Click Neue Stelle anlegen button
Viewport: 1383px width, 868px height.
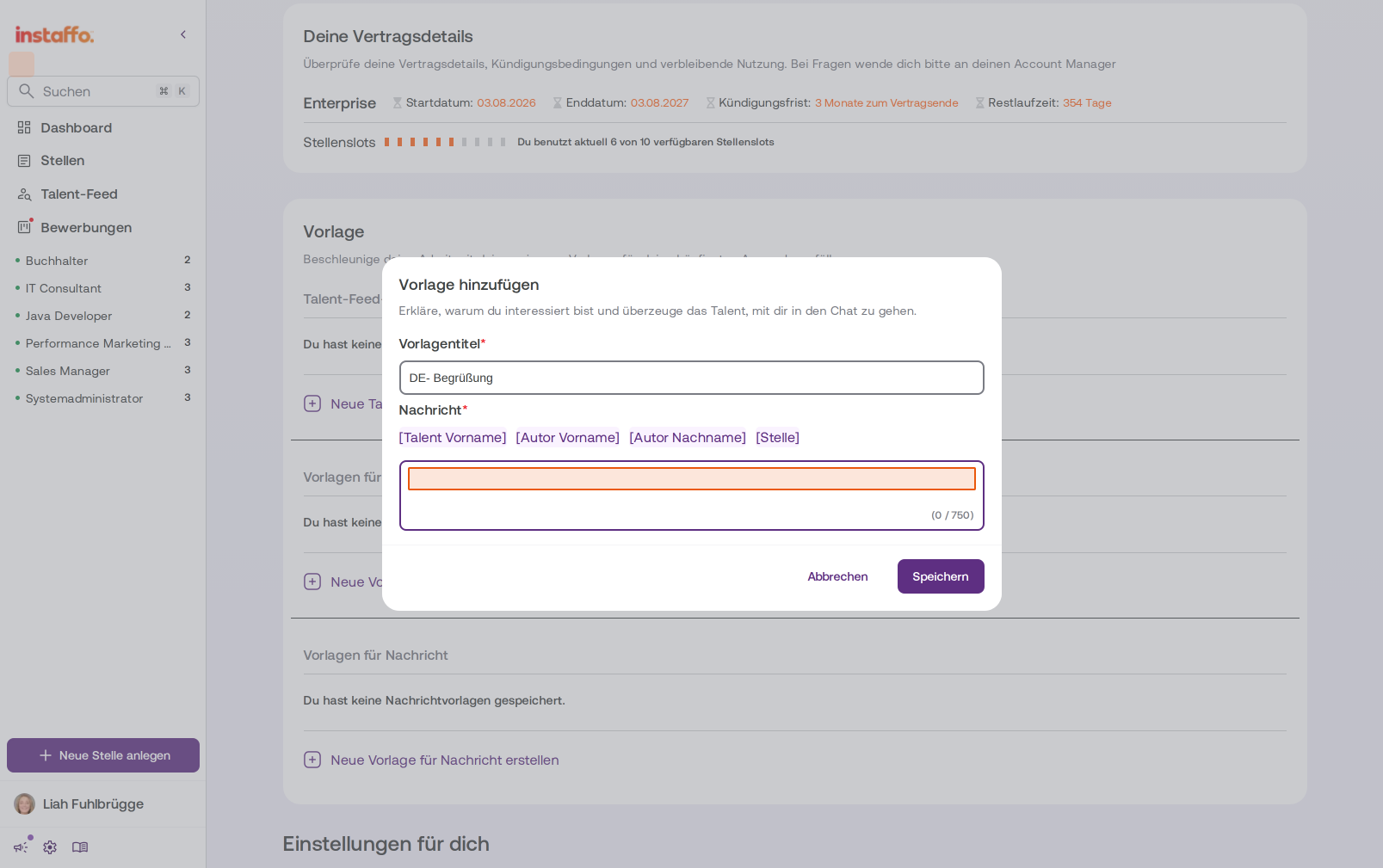[103, 755]
